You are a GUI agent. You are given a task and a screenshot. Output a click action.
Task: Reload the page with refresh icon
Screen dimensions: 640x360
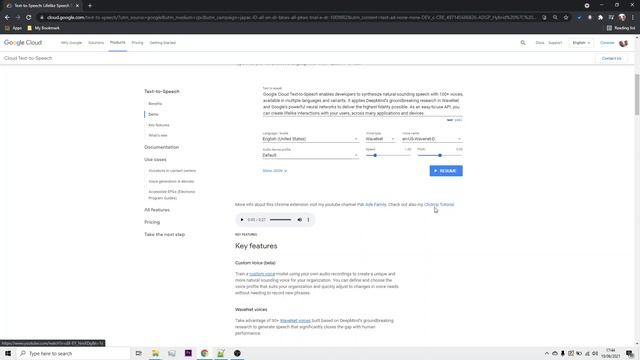(29, 18)
